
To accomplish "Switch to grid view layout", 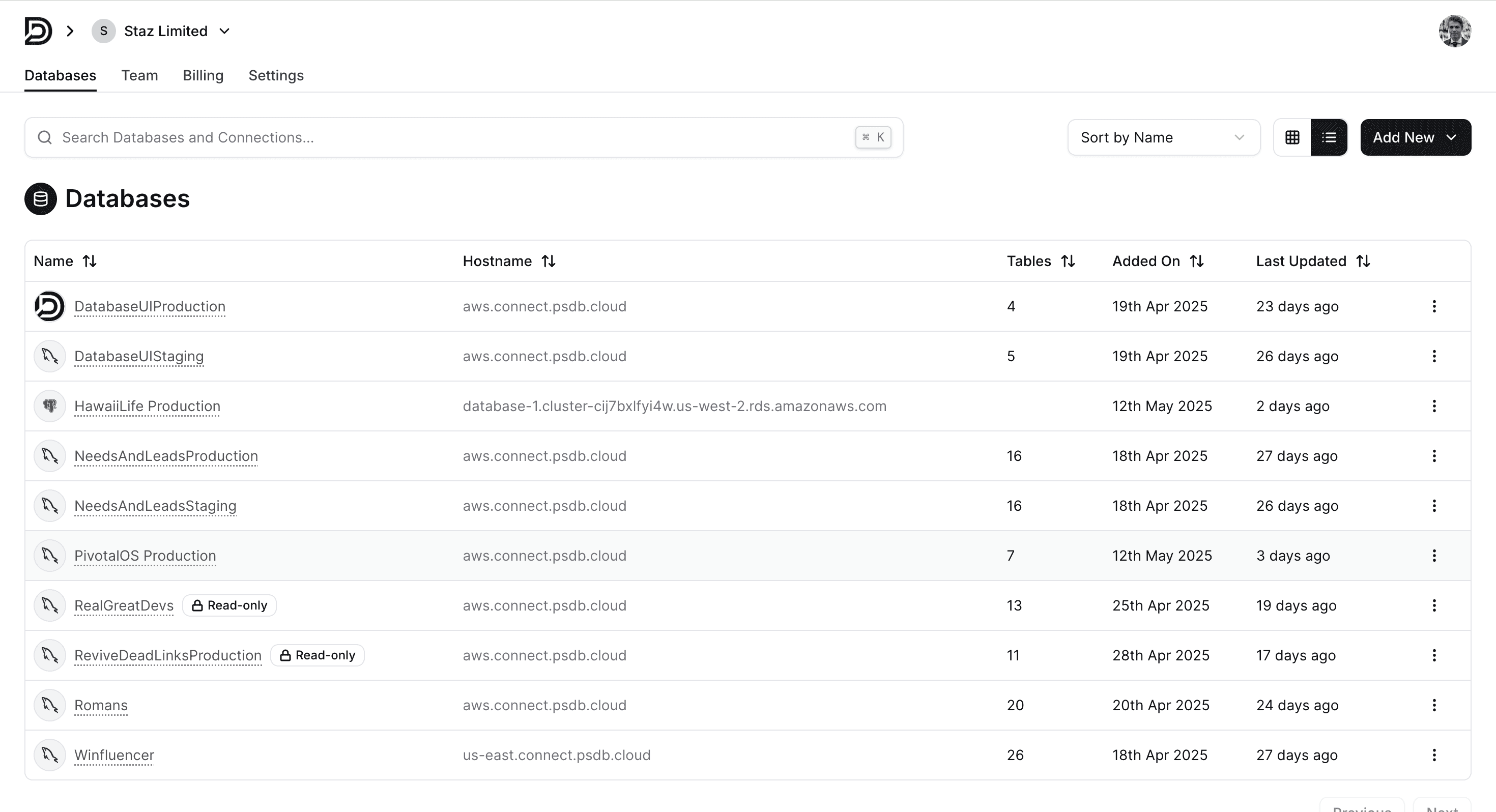I will 1292,138.
